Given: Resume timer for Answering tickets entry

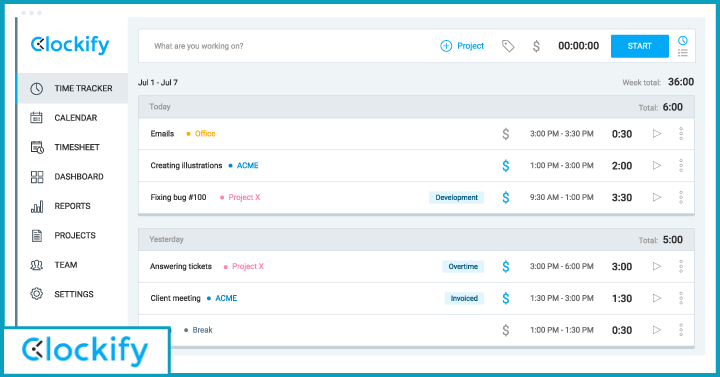Looking at the screenshot, I should (x=657, y=266).
